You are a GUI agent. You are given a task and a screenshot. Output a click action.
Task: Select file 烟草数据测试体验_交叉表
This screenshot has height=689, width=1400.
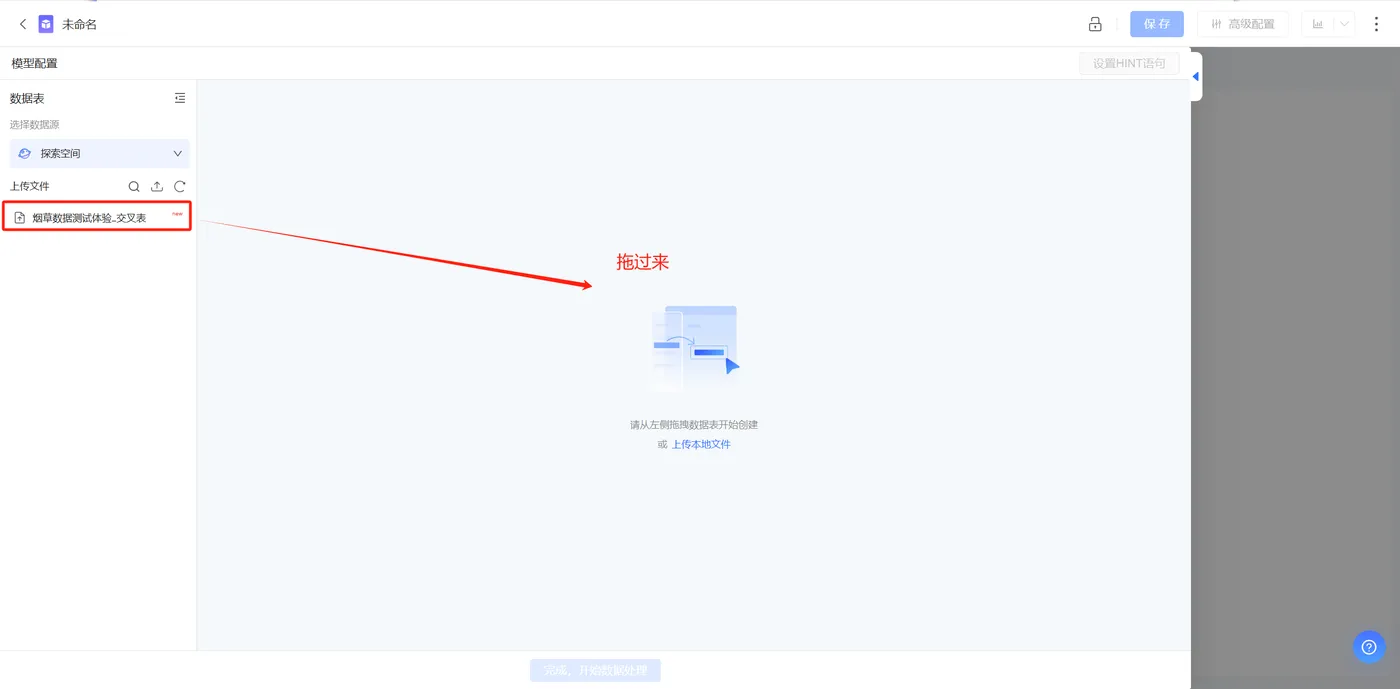97,217
